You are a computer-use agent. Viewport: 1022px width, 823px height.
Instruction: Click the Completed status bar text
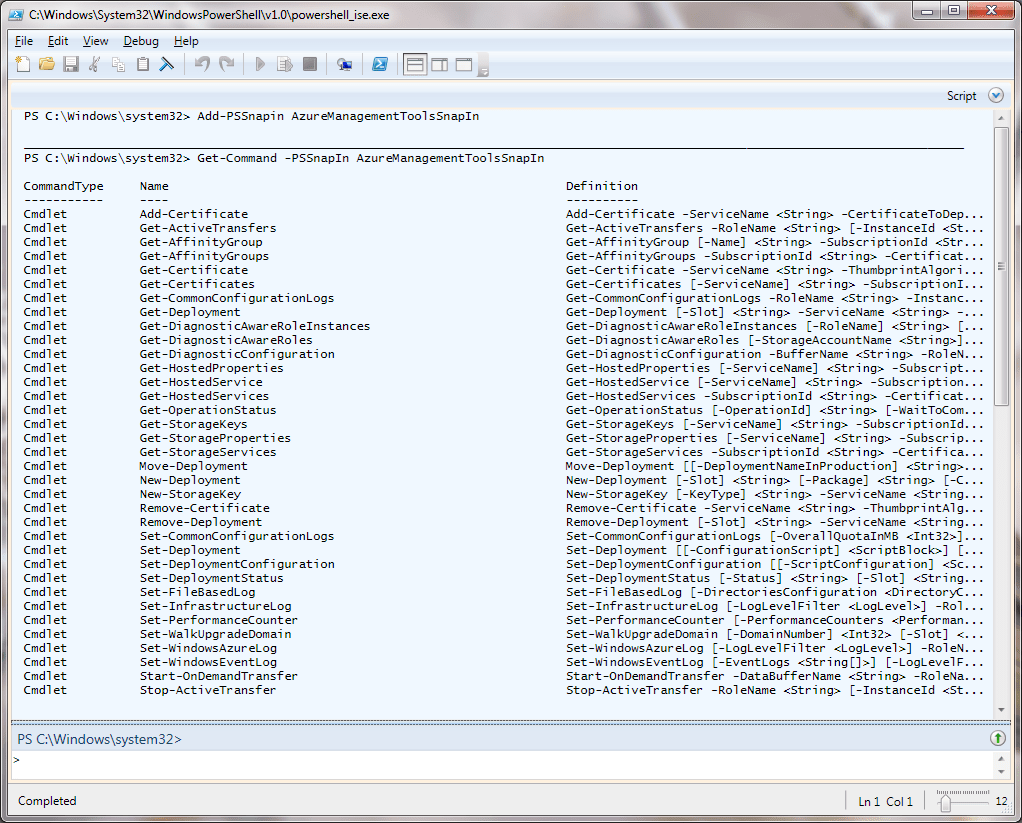coord(47,801)
